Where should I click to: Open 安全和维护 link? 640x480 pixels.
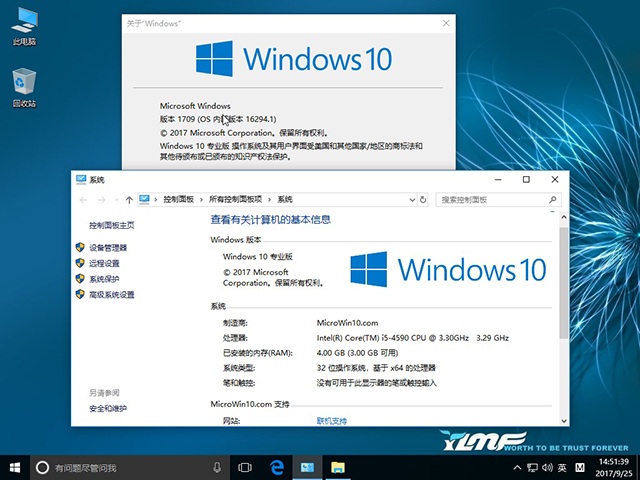(108, 409)
